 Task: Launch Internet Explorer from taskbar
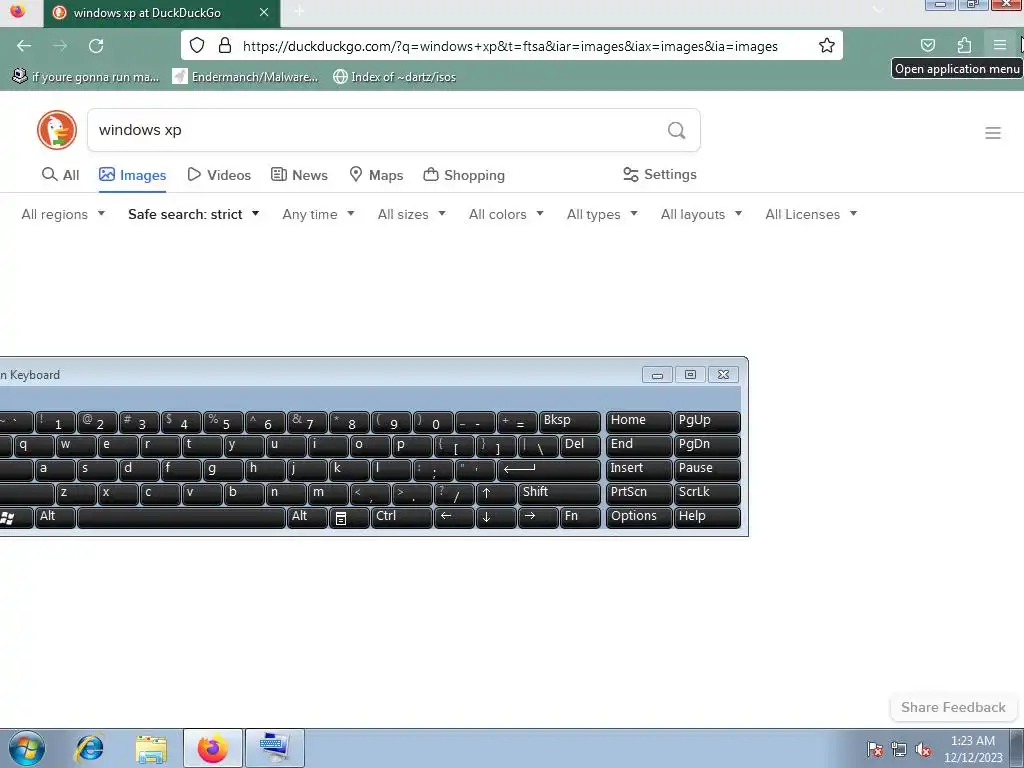tap(89, 748)
